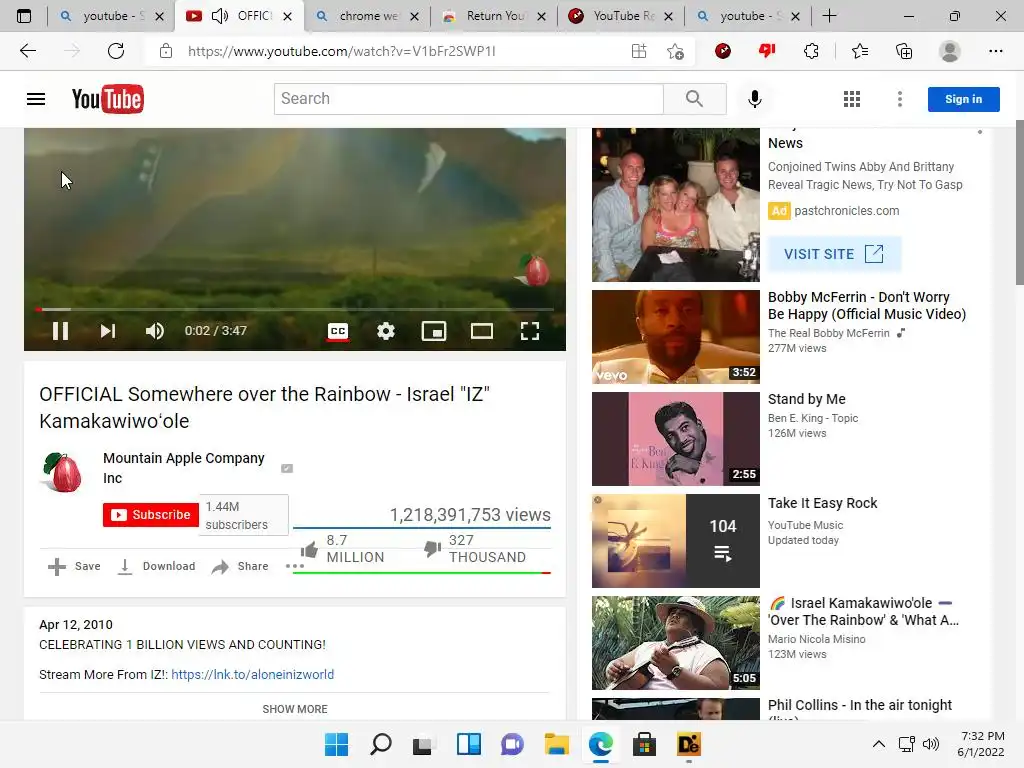Image resolution: width=1024 pixels, height=768 pixels.
Task: Open Mountain Apple Company channel avatar
Action: point(63,472)
